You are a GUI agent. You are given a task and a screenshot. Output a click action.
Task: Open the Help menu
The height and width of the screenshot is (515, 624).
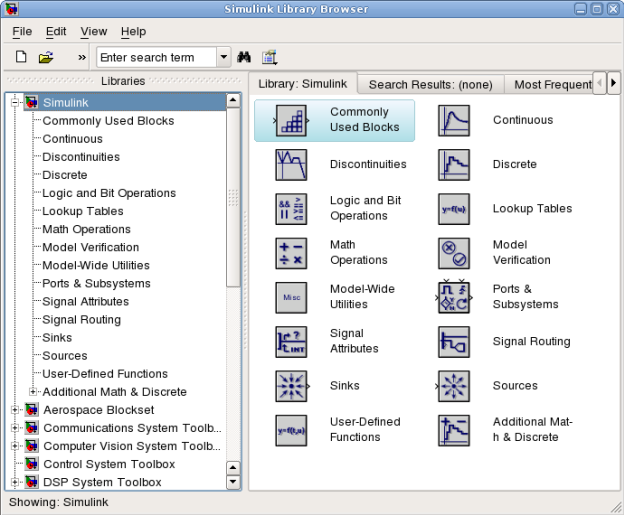[133, 31]
